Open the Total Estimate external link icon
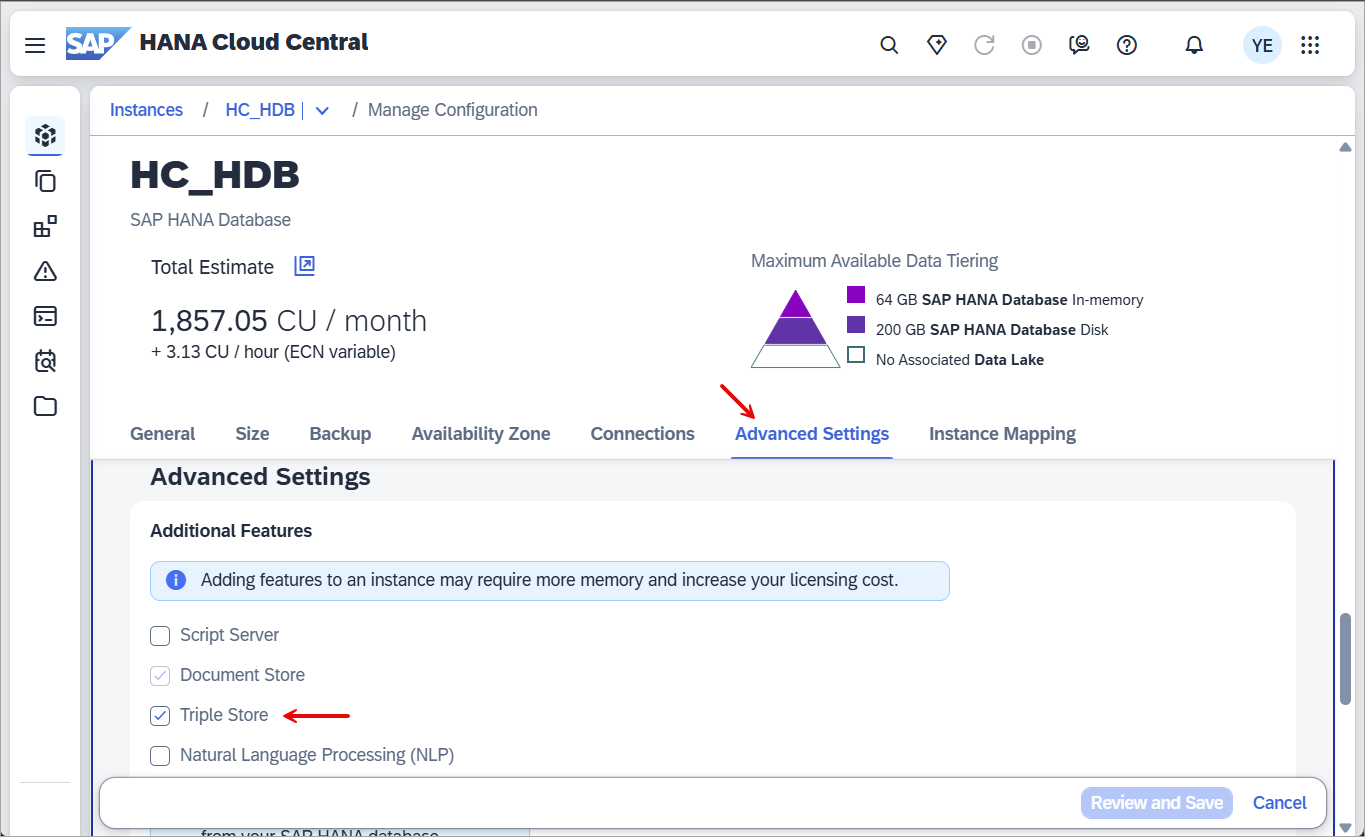The image size is (1365, 837). point(305,266)
